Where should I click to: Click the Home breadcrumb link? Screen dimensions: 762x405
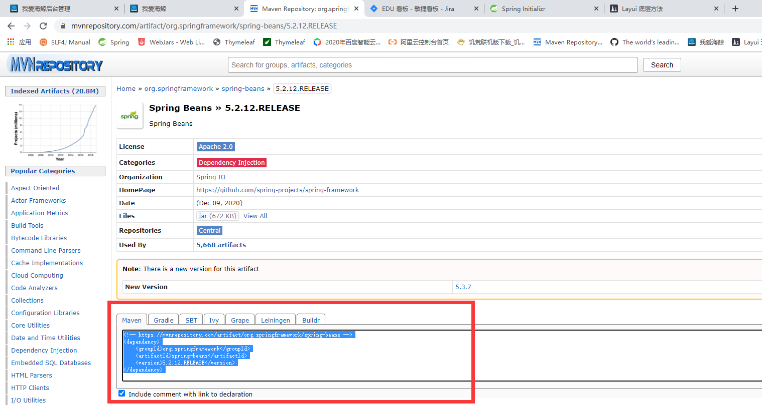[x=126, y=88]
